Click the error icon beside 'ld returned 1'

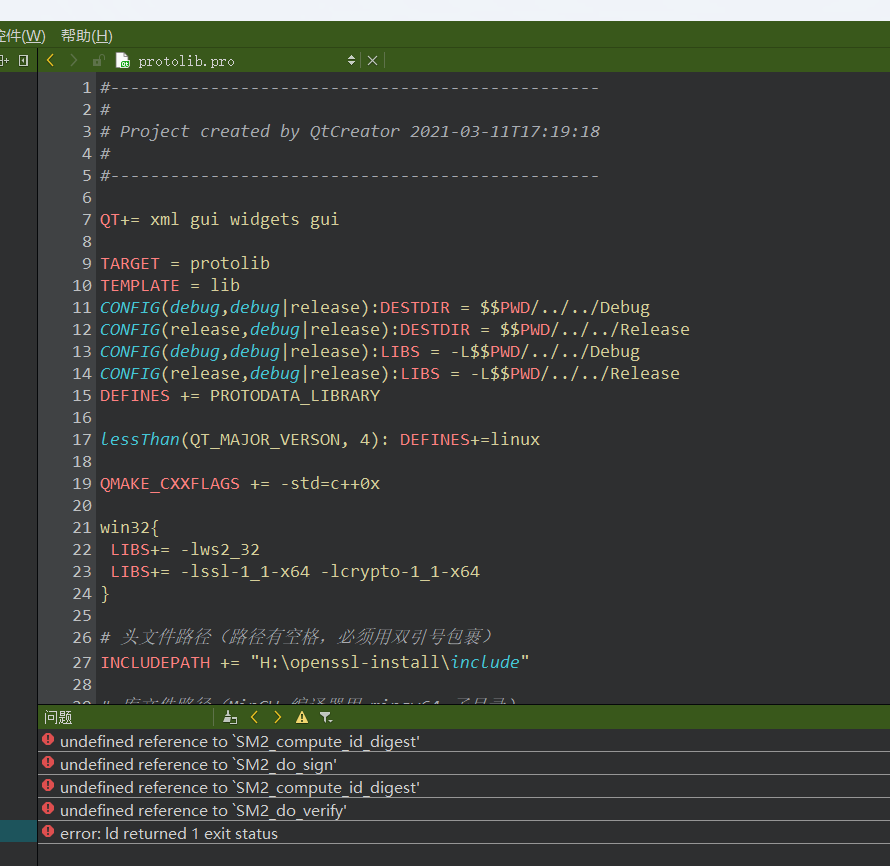(x=48, y=831)
